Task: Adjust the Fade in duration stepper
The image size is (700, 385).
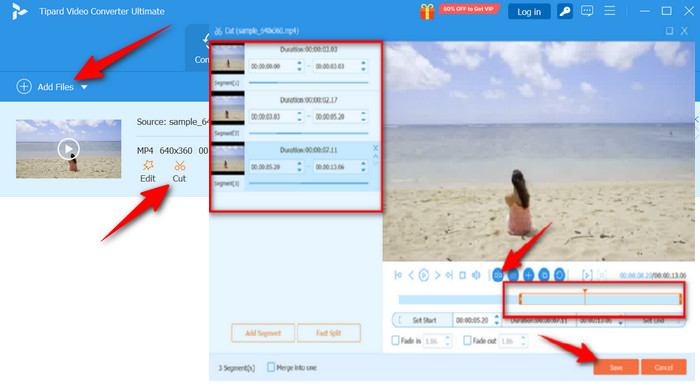Action: click(448, 341)
